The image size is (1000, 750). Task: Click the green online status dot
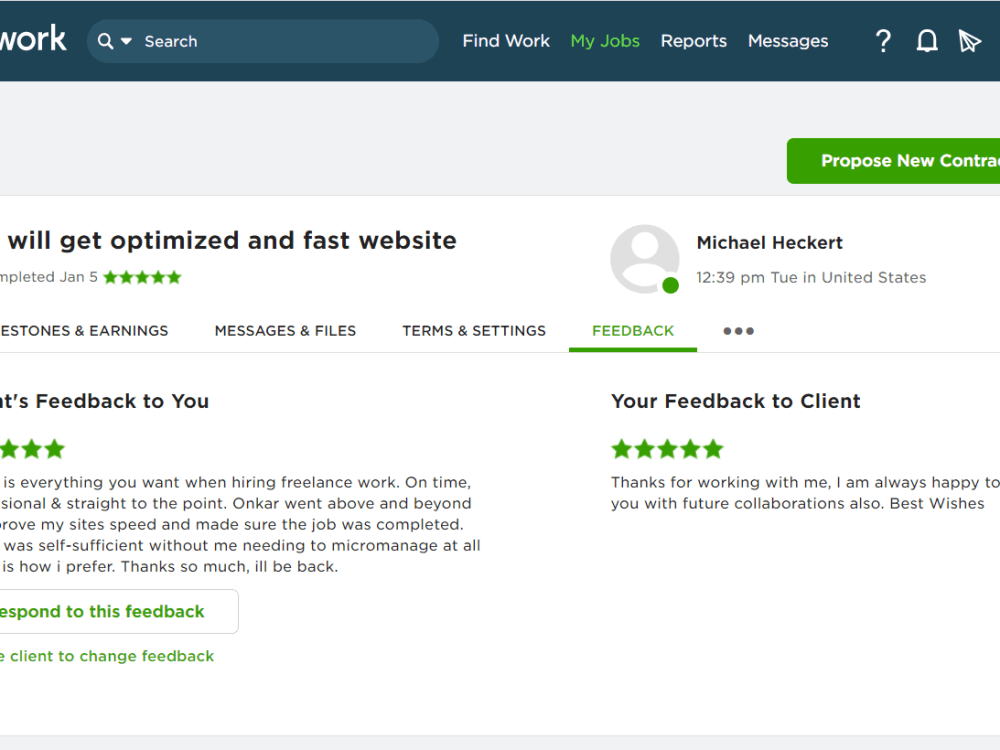670,285
